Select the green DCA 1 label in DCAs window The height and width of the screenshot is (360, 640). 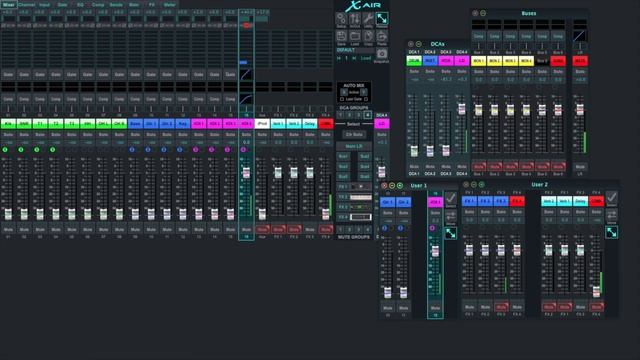point(414,60)
